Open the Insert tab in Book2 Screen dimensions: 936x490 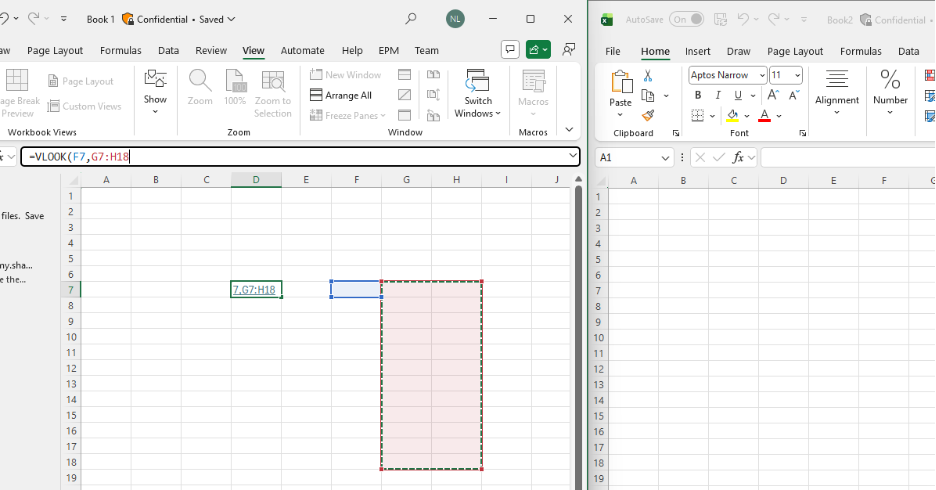[x=698, y=51]
